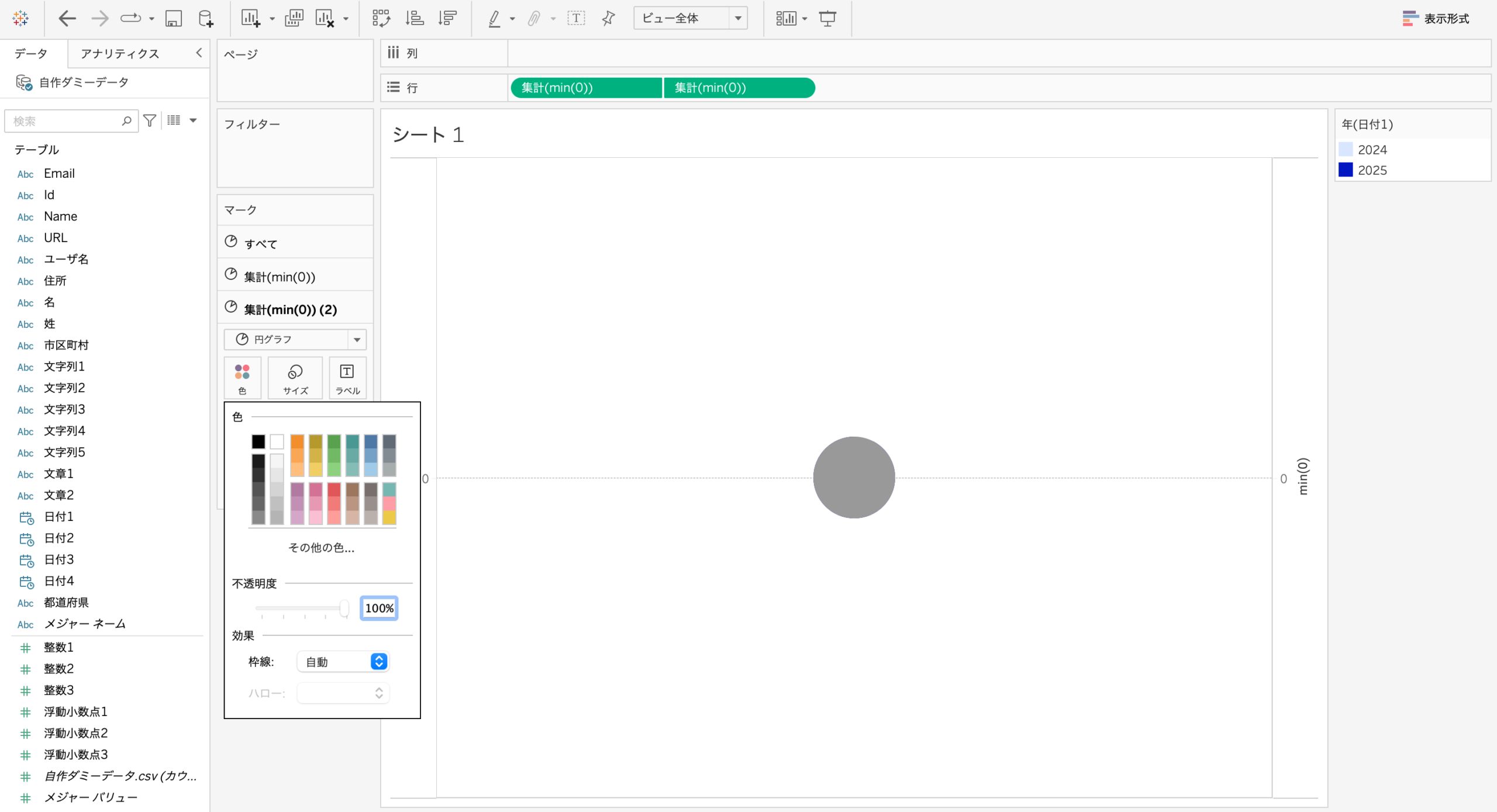
Task: Click the new worksheet icon
Action: pyautogui.click(x=250, y=19)
